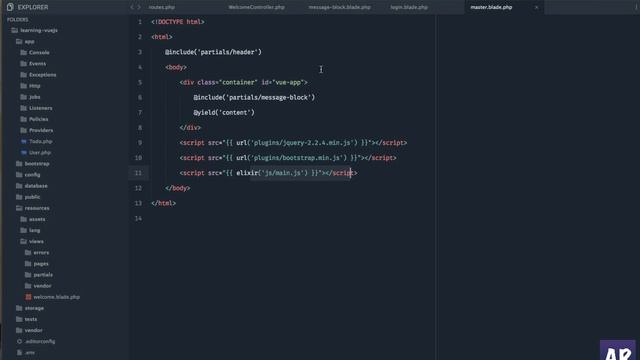Click the lang folder icon
Screen dimensions: 640x360
point(24,230)
